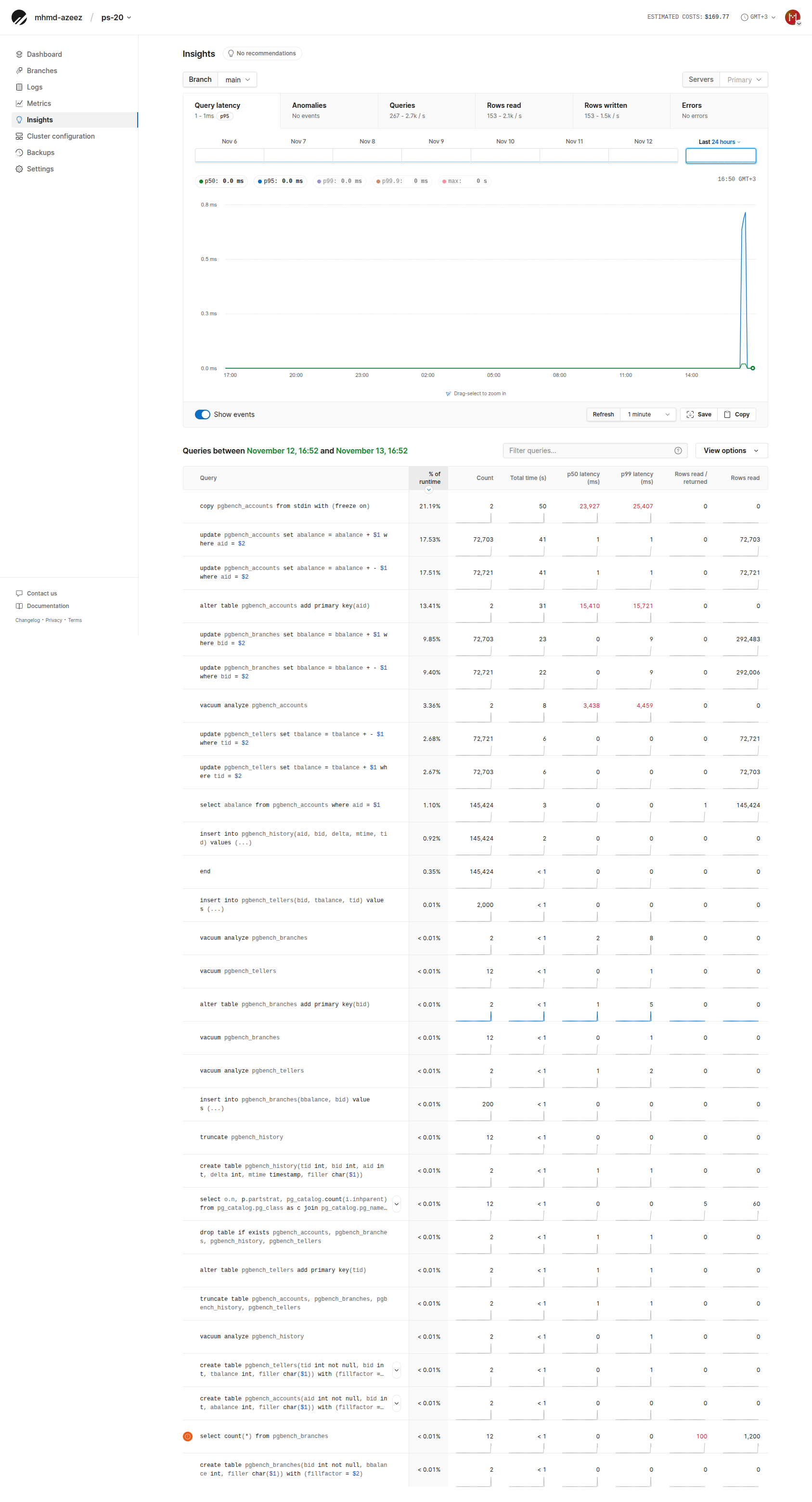The width and height of the screenshot is (812, 1502).
Task: Open the Documentation link
Action: 48,606
